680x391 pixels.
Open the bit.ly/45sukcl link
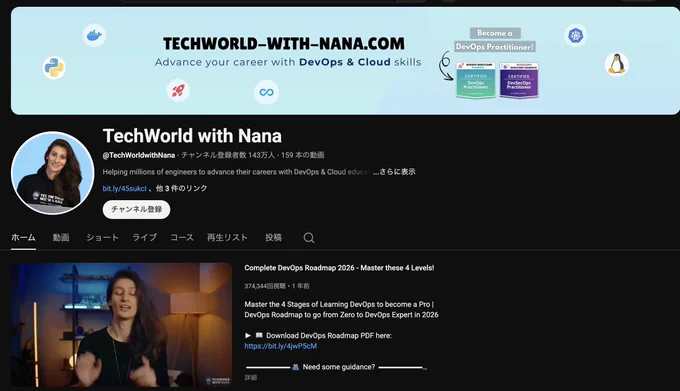click(124, 189)
